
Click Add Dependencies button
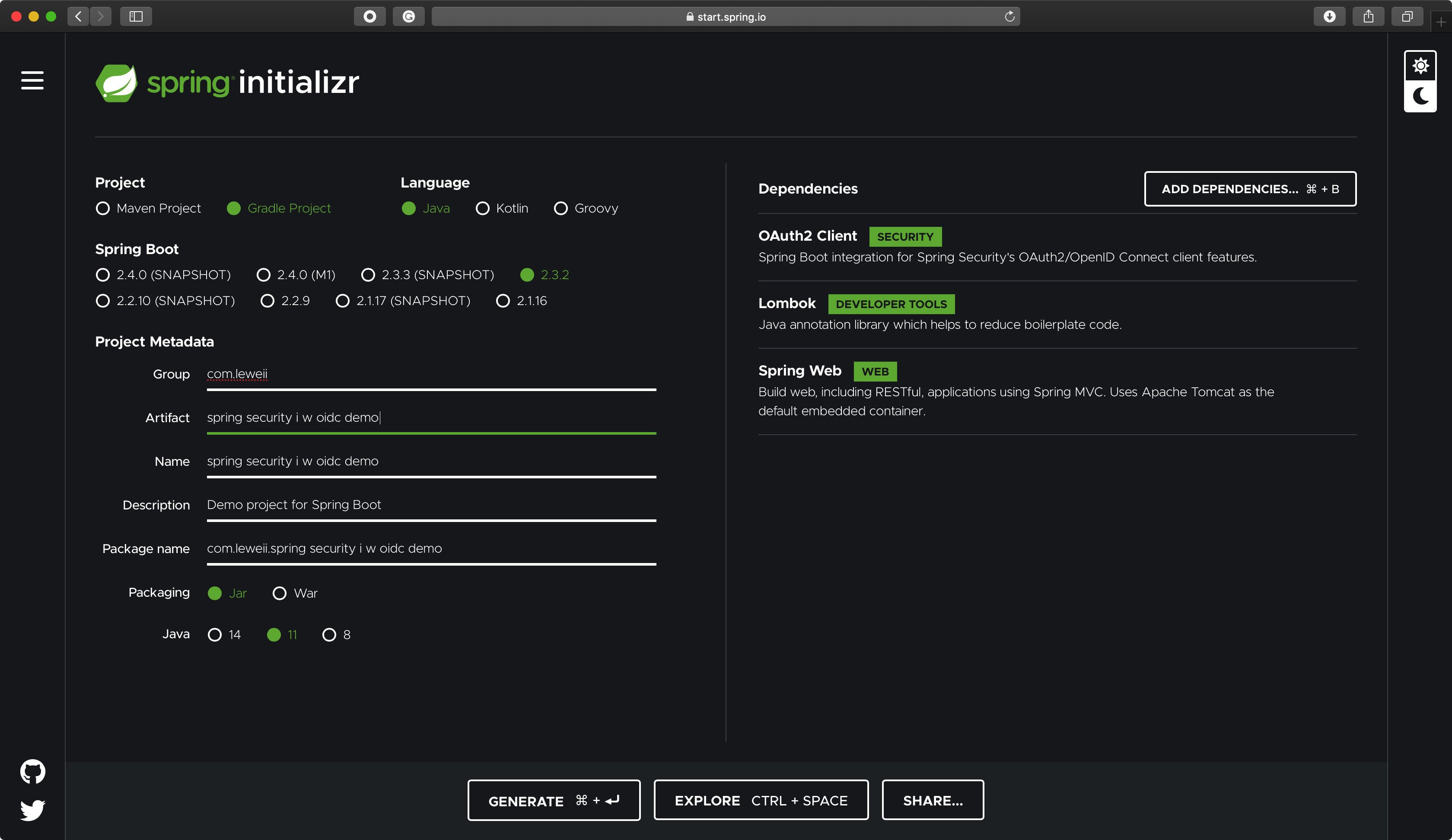point(1250,188)
